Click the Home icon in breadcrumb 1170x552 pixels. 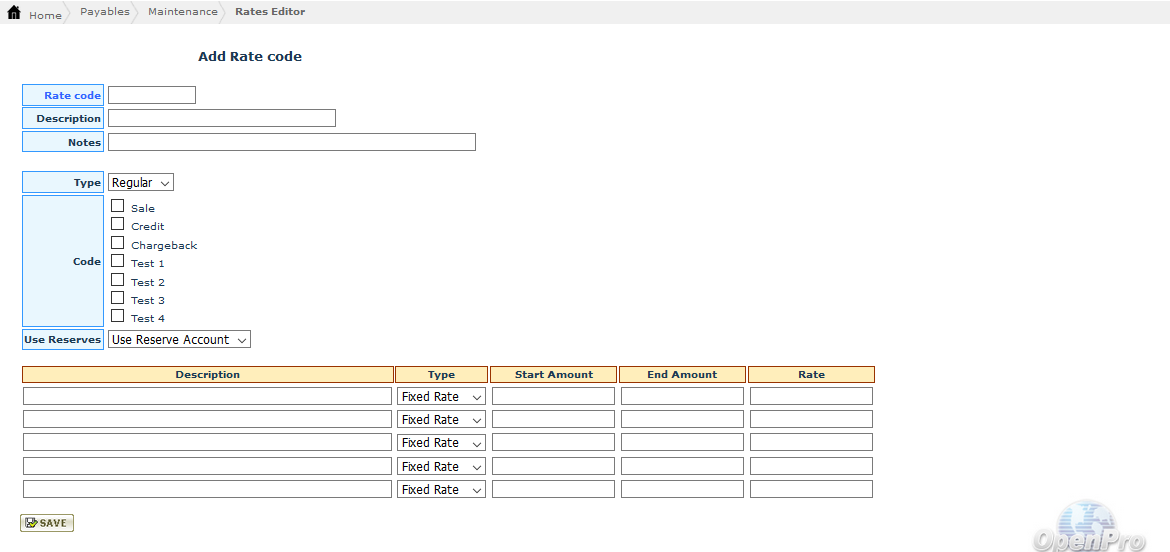click(x=14, y=13)
